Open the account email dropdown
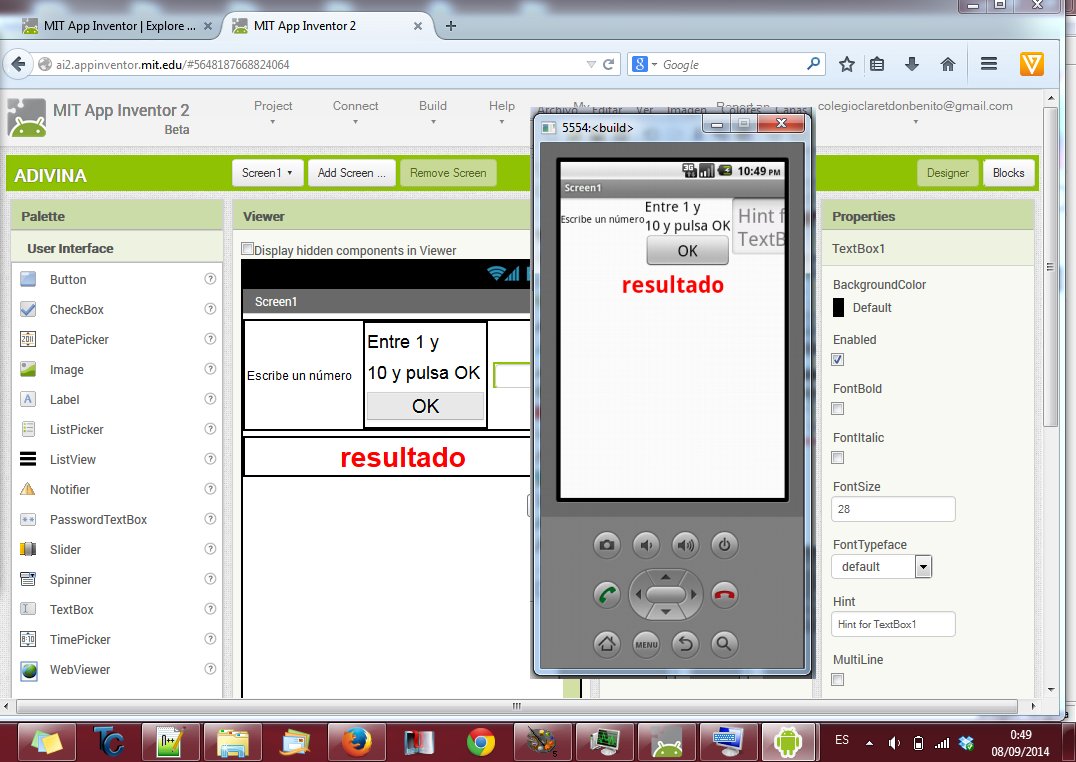1076x762 pixels. pos(915,113)
